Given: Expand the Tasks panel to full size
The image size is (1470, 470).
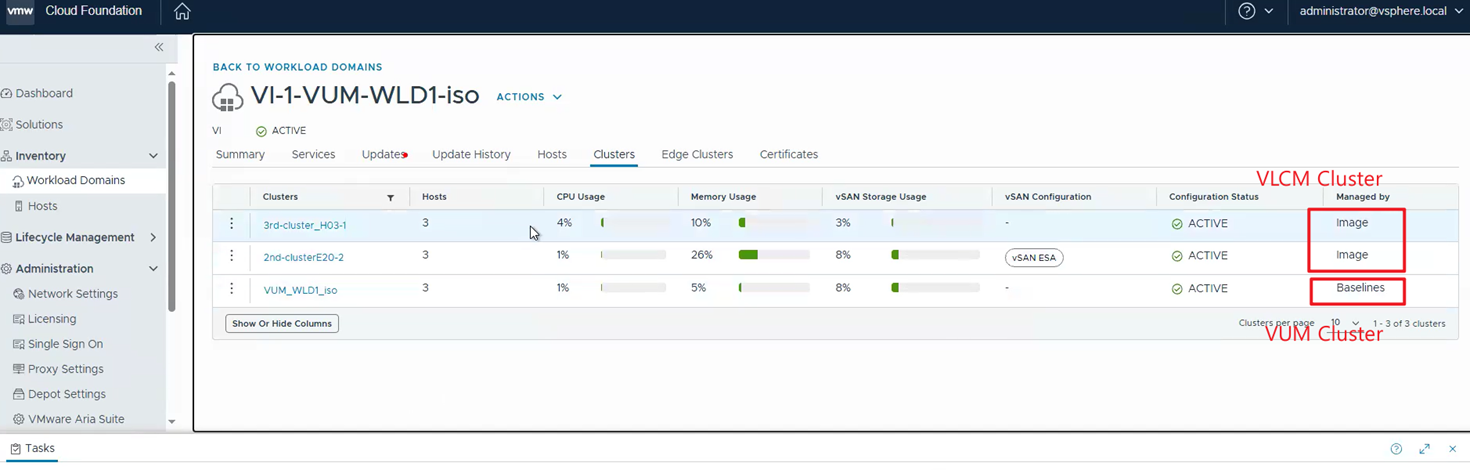Looking at the screenshot, I should [x=1424, y=449].
